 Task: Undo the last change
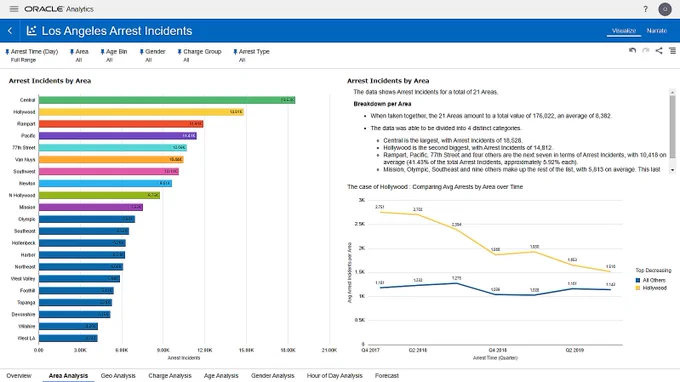click(x=632, y=51)
